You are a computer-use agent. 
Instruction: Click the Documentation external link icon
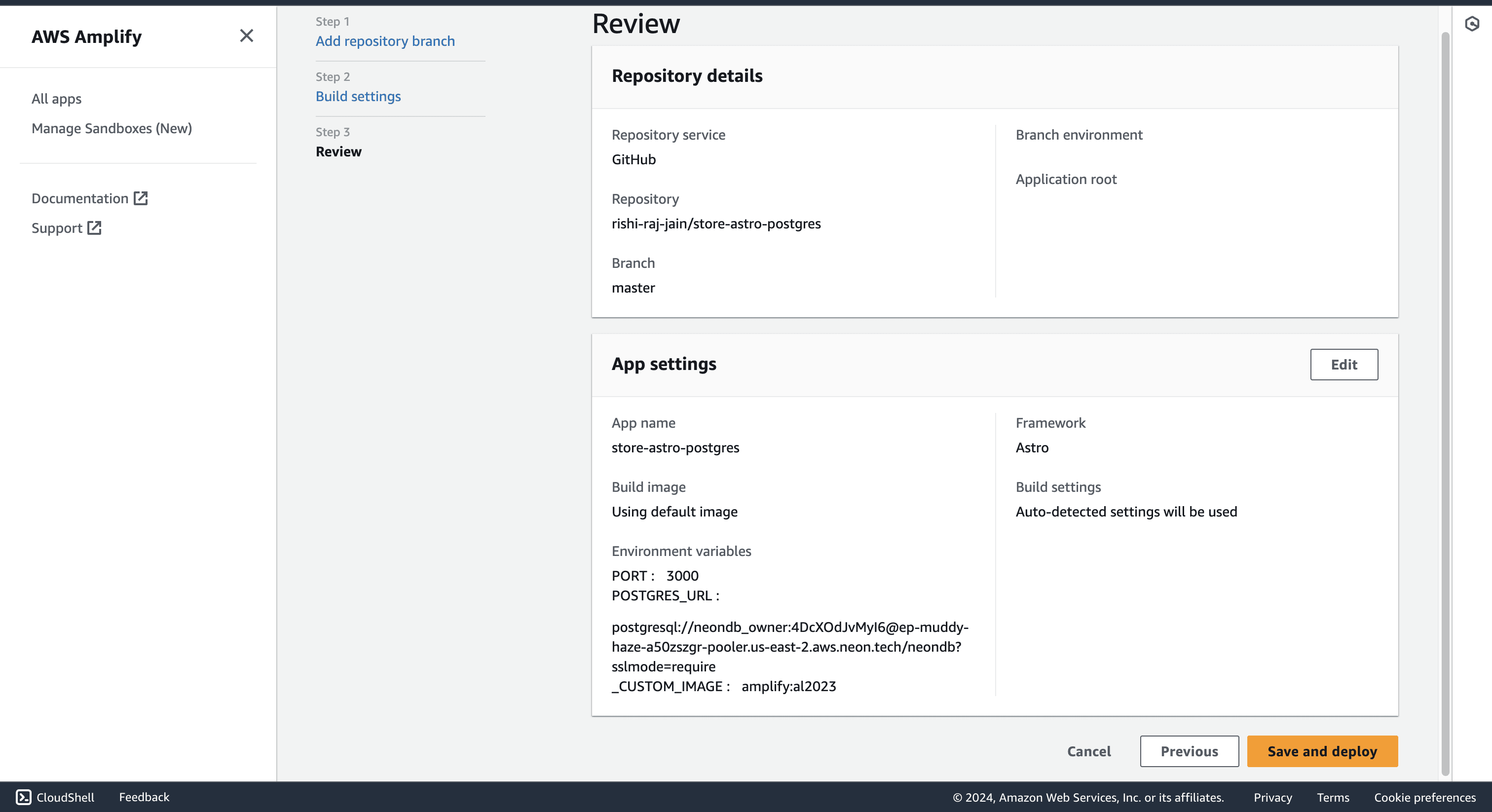[x=141, y=198]
